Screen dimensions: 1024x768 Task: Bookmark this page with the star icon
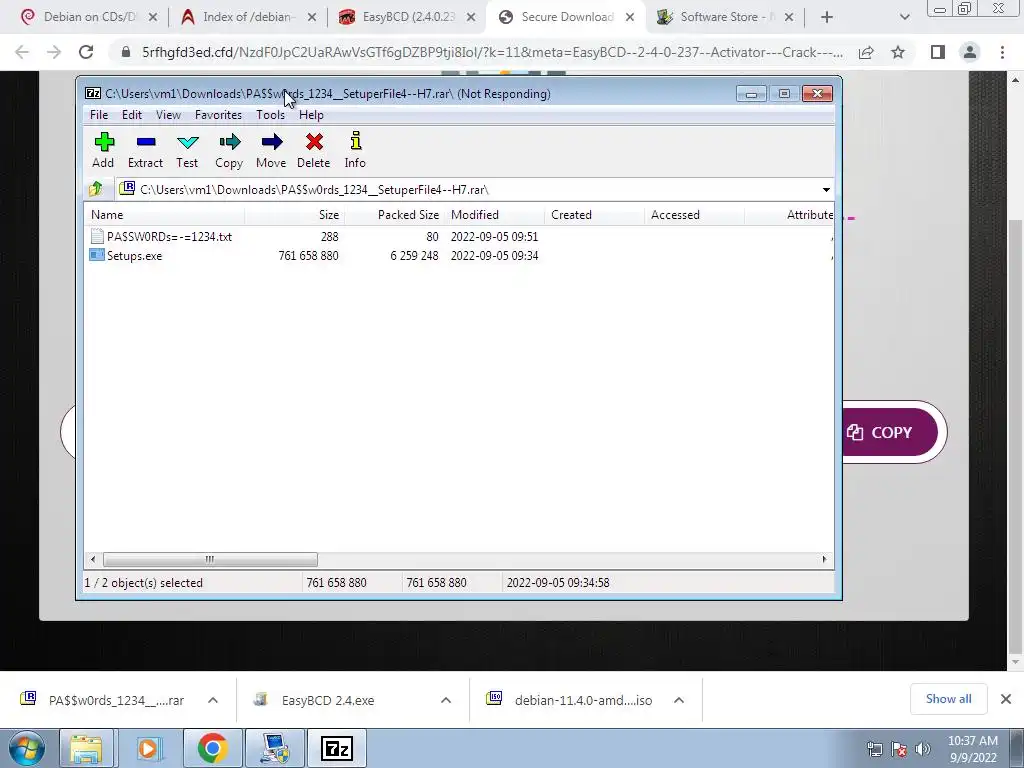pyautogui.click(x=898, y=52)
